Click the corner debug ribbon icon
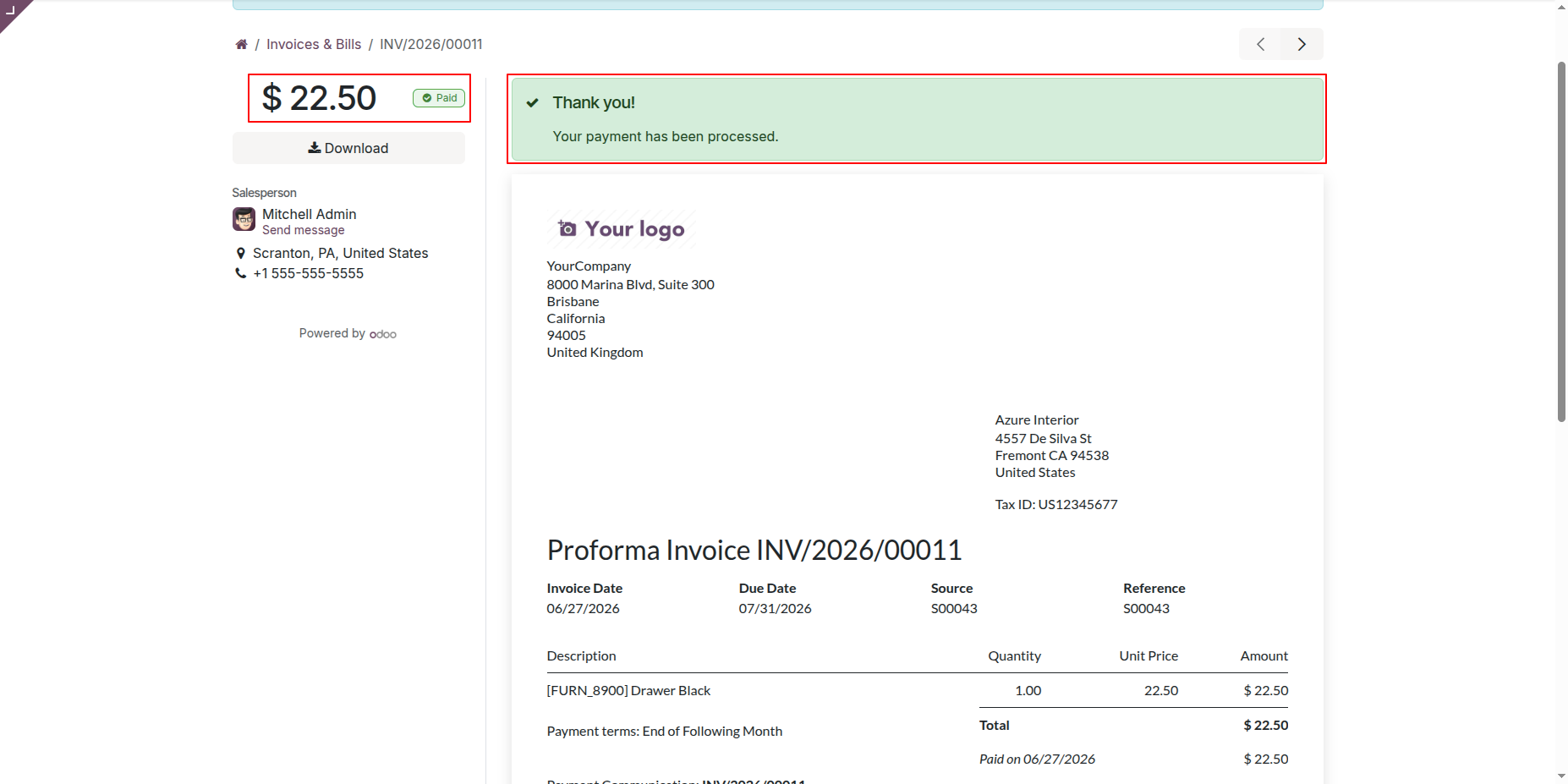Image resolution: width=1568 pixels, height=784 pixels. coord(12,10)
